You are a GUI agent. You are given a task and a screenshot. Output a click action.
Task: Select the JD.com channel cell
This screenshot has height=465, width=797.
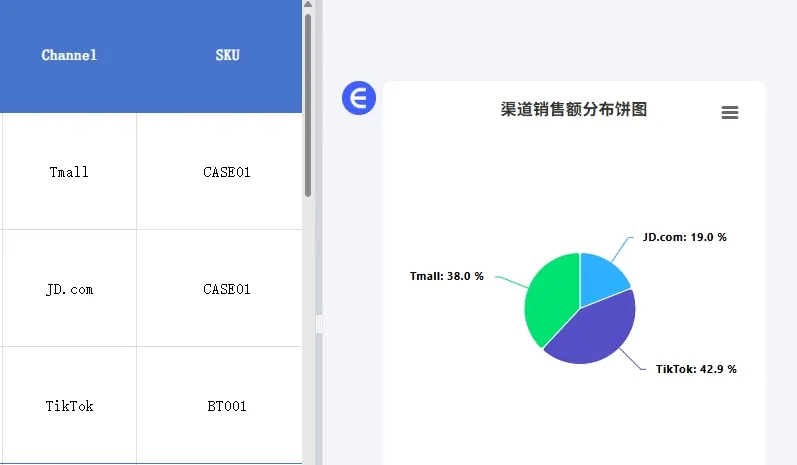pos(69,289)
